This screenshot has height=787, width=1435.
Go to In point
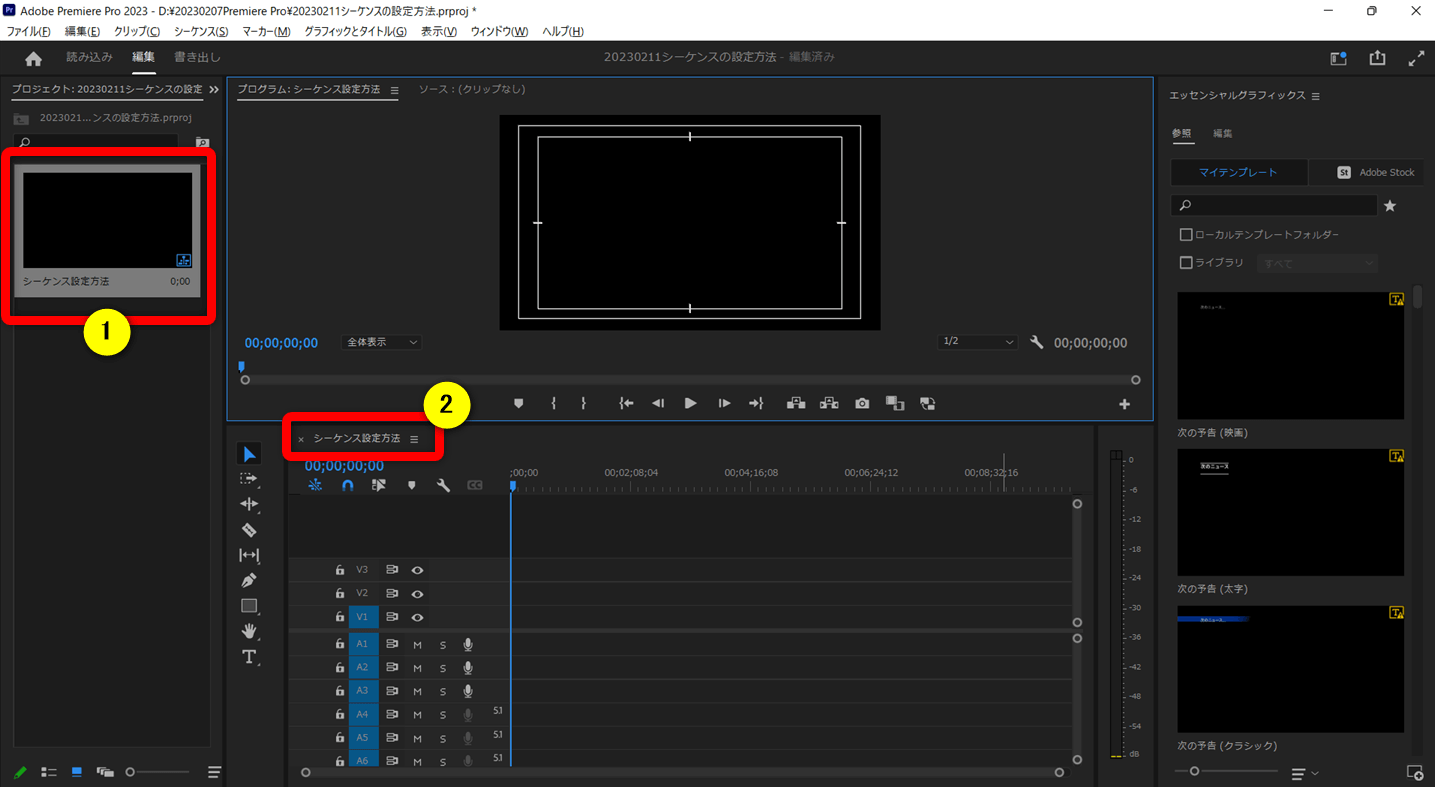(x=626, y=403)
